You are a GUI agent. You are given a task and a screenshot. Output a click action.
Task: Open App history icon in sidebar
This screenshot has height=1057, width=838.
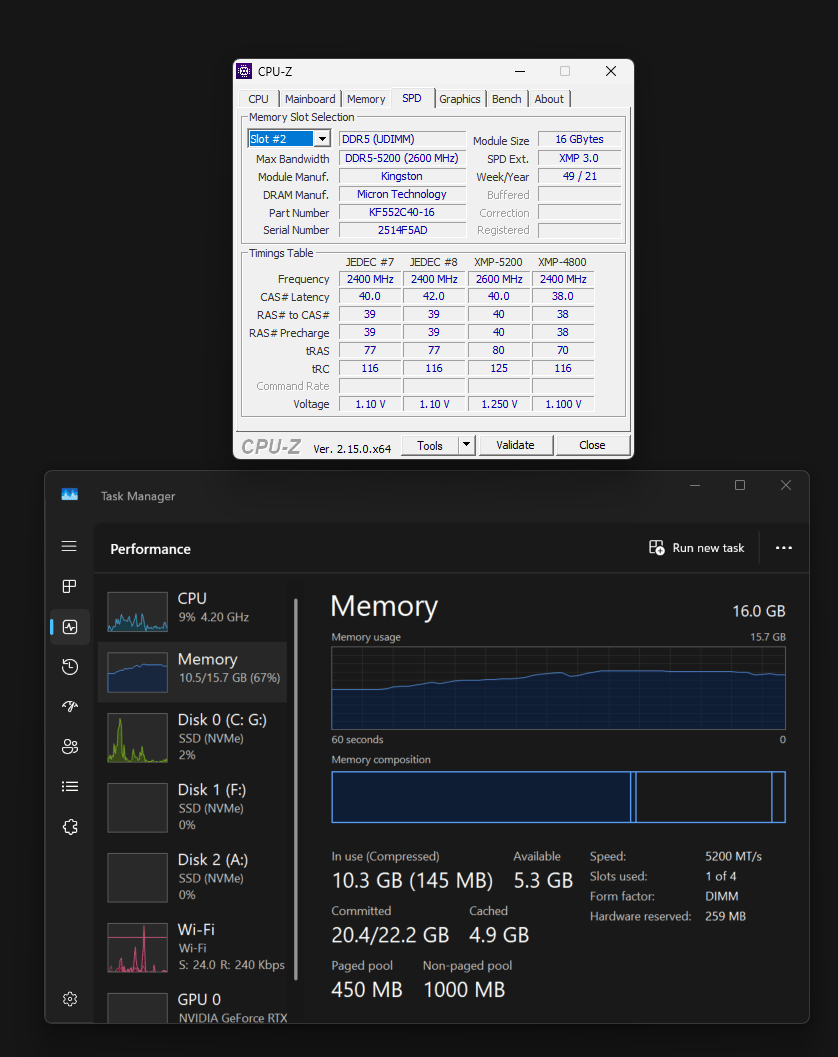click(x=69, y=667)
